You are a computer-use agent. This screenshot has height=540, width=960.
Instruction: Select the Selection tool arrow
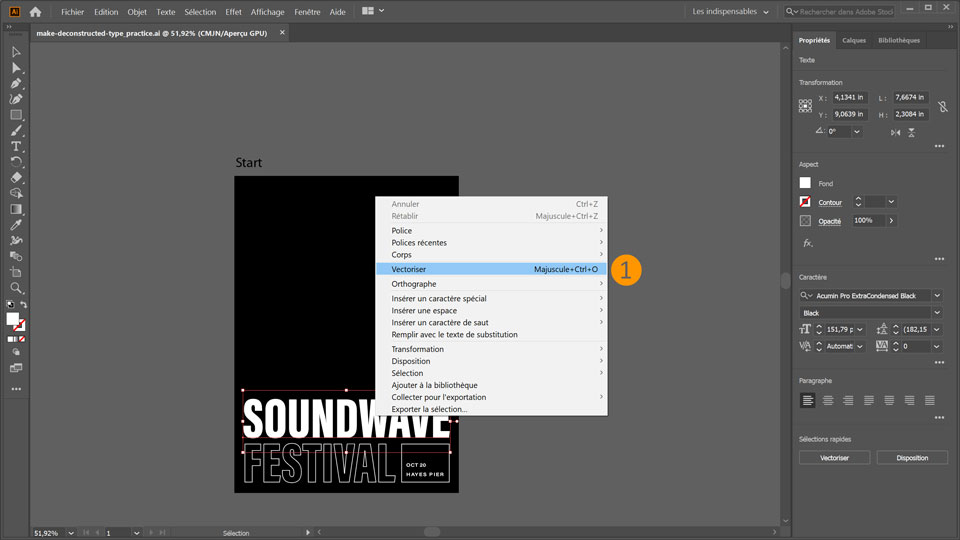(x=16, y=52)
